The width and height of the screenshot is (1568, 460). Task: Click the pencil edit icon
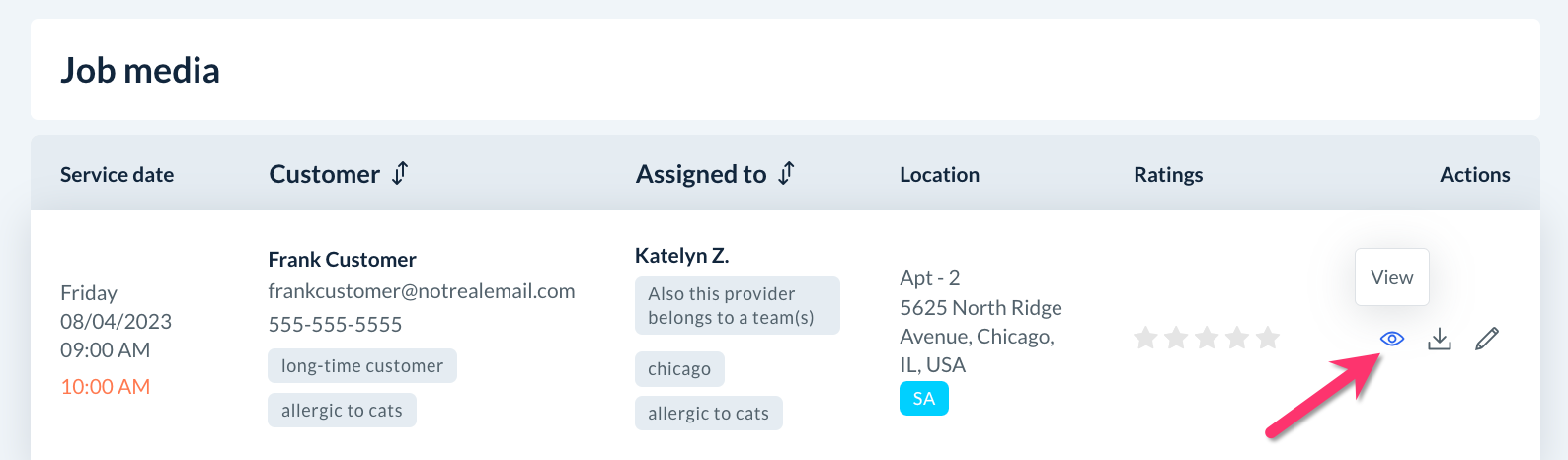1487,339
